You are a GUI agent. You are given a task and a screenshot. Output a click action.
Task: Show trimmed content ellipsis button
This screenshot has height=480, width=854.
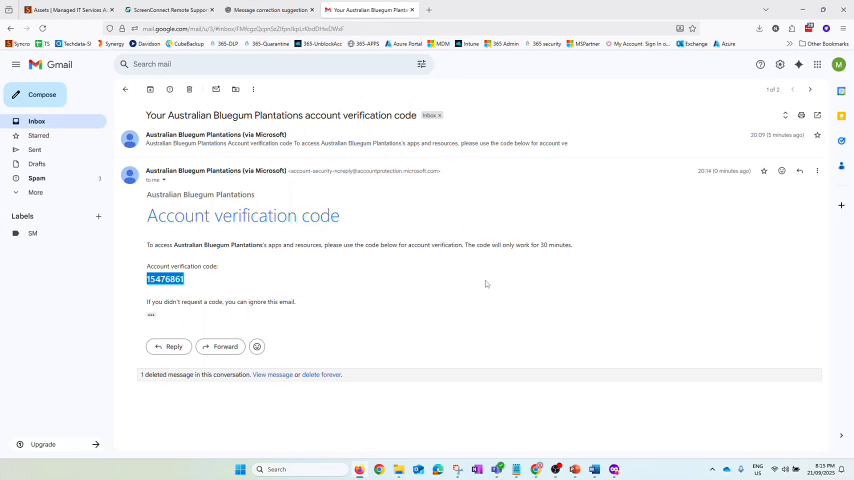point(151,315)
